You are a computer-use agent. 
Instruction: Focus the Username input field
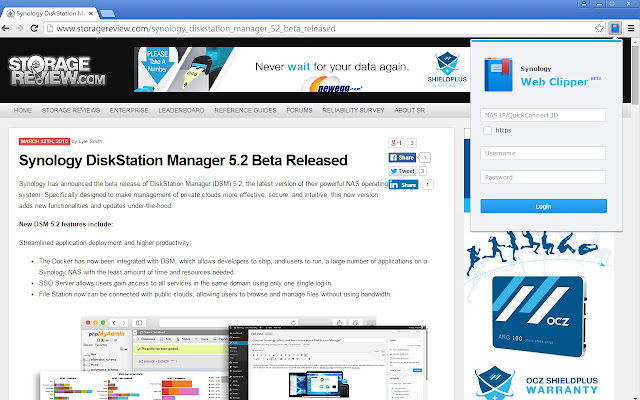(x=543, y=153)
